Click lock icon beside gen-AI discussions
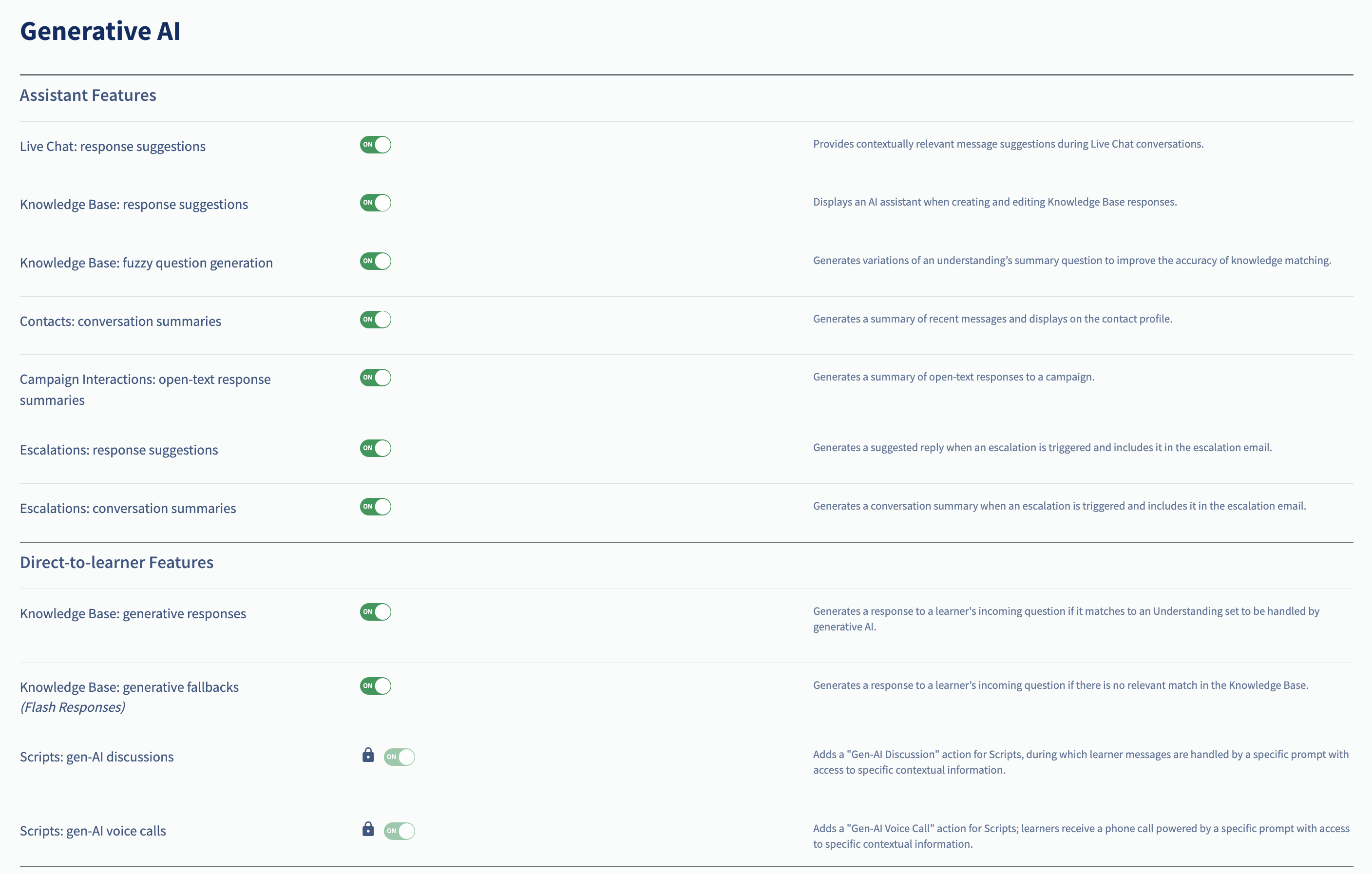The width and height of the screenshot is (1372, 875). 368,755
